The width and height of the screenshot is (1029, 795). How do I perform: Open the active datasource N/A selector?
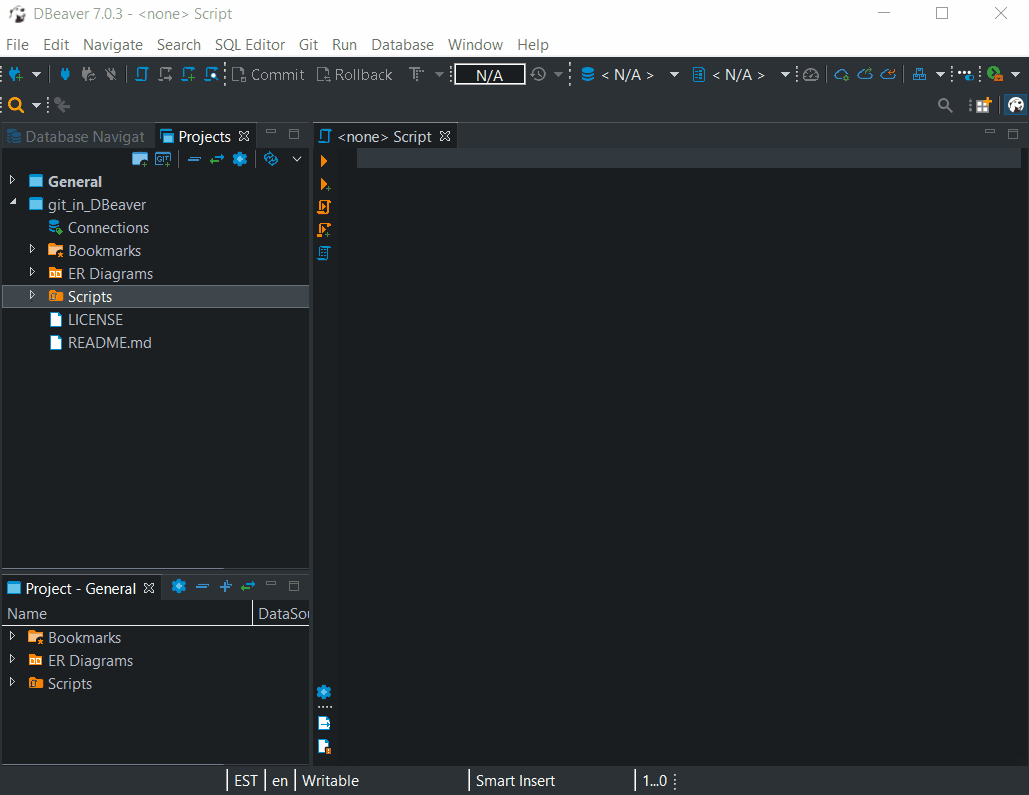point(631,75)
